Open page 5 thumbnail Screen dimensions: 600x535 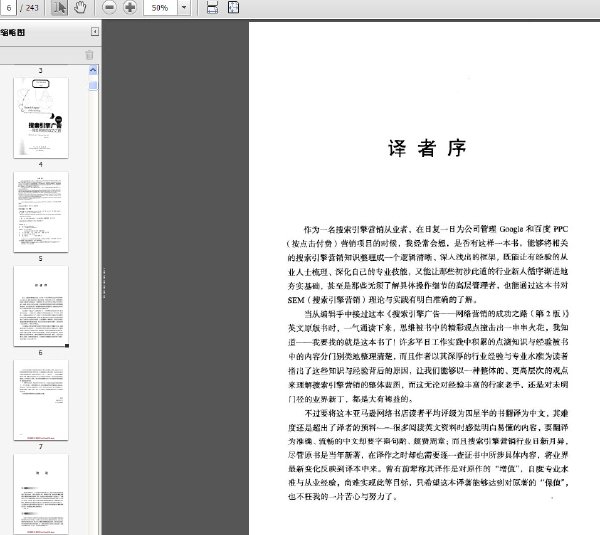coord(41,306)
